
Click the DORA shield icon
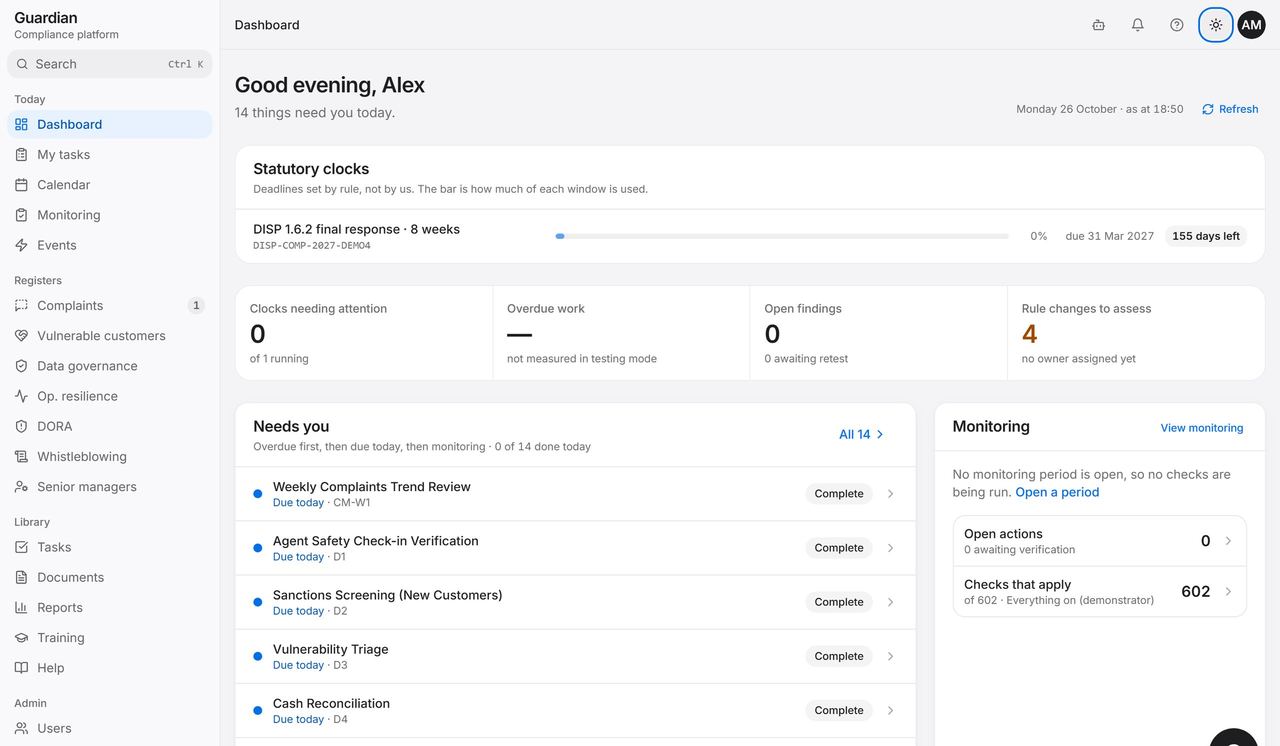[21, 426]
